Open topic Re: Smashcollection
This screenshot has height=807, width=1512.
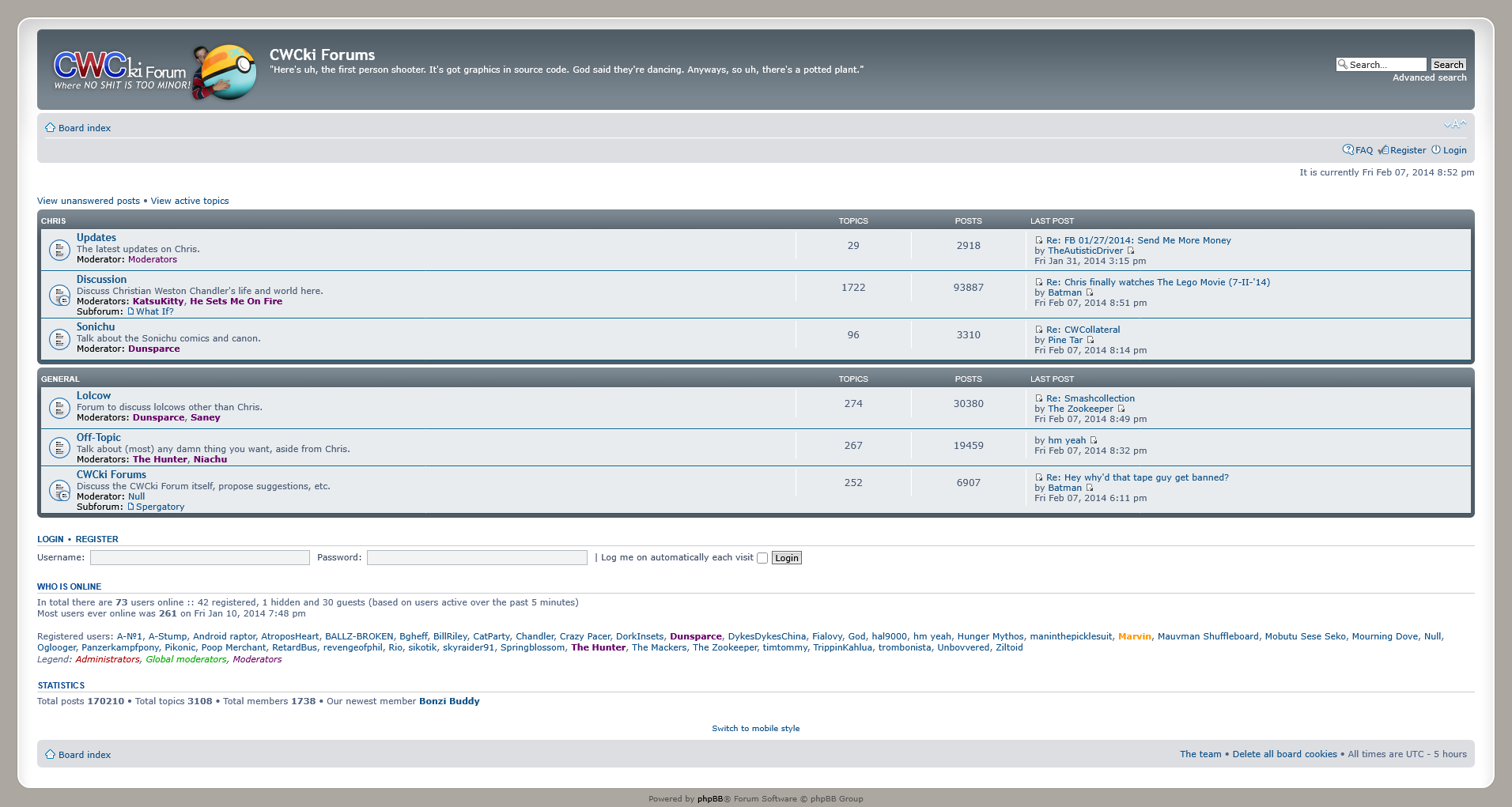click(x=1091, y=398)
